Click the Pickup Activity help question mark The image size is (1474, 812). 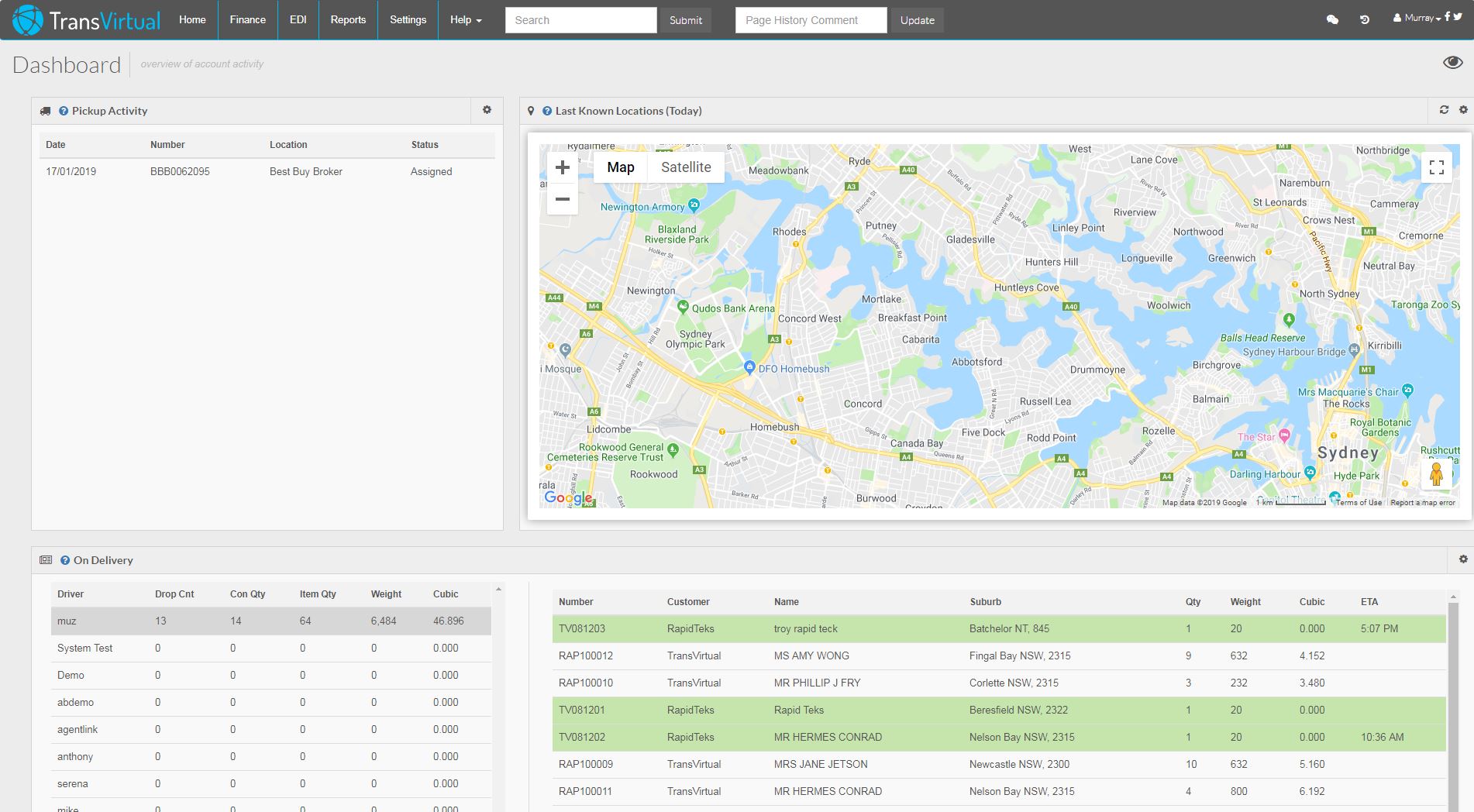pyautogui.click(x=63, y=111)
